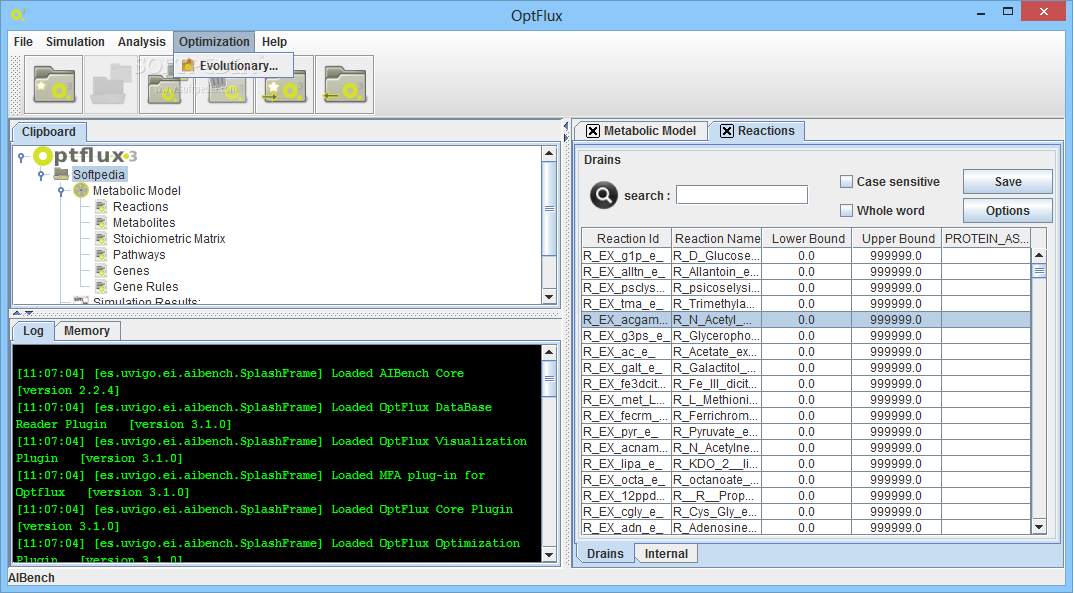Collapse the Metabolic Model tree node
This screenshot has height=593, width=1073.
coord(61,191)
